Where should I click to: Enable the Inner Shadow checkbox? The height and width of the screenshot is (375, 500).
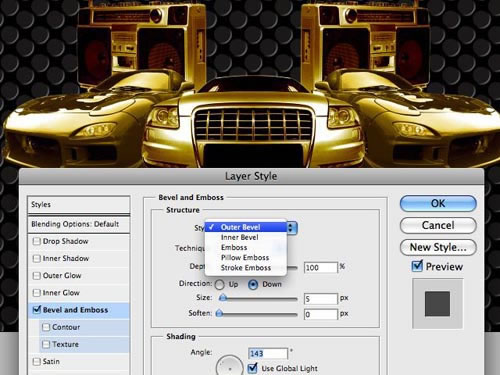(x=36, y=258)
